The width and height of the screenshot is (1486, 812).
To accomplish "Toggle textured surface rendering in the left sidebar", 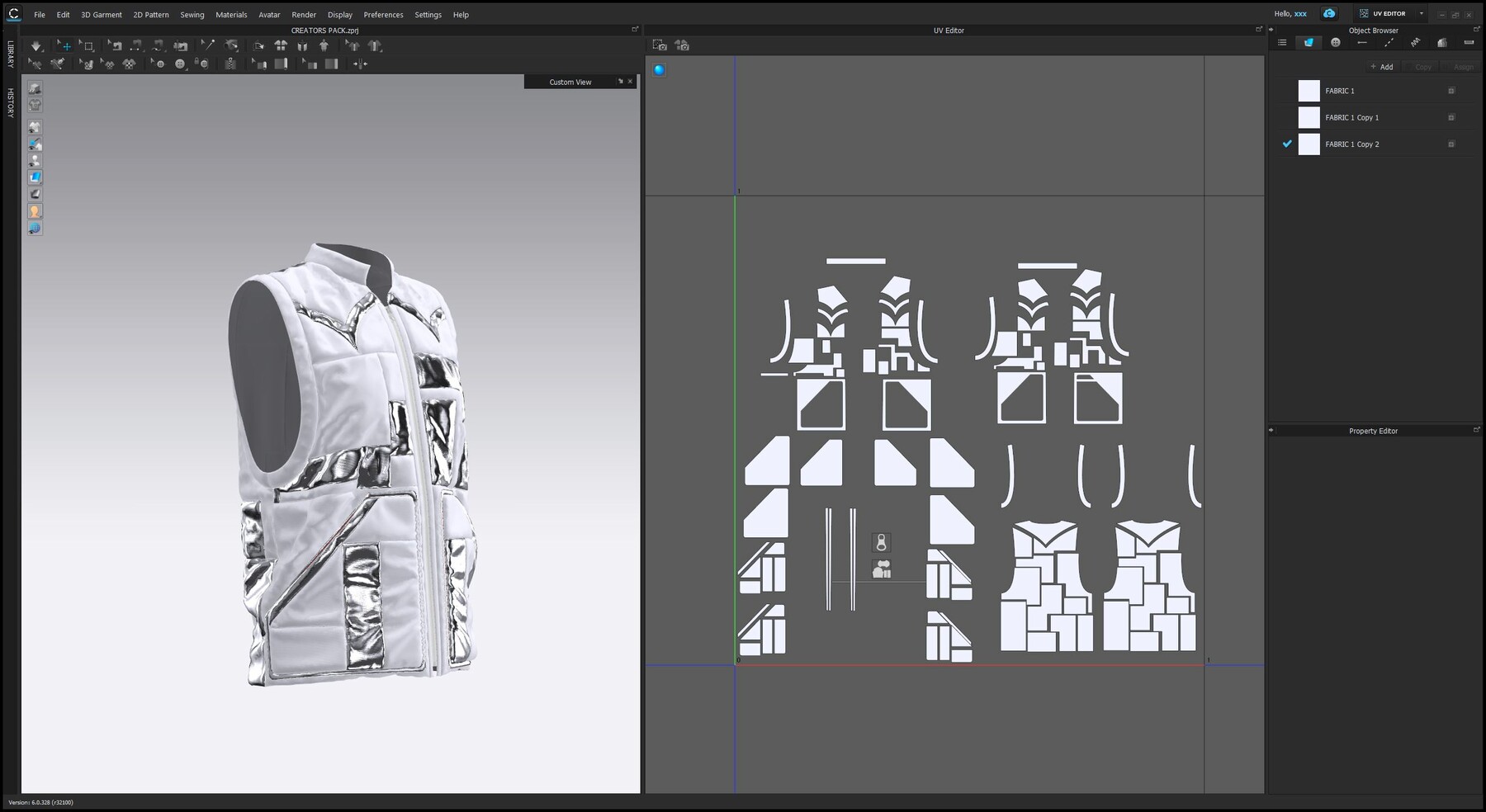I will coord(35,177).
